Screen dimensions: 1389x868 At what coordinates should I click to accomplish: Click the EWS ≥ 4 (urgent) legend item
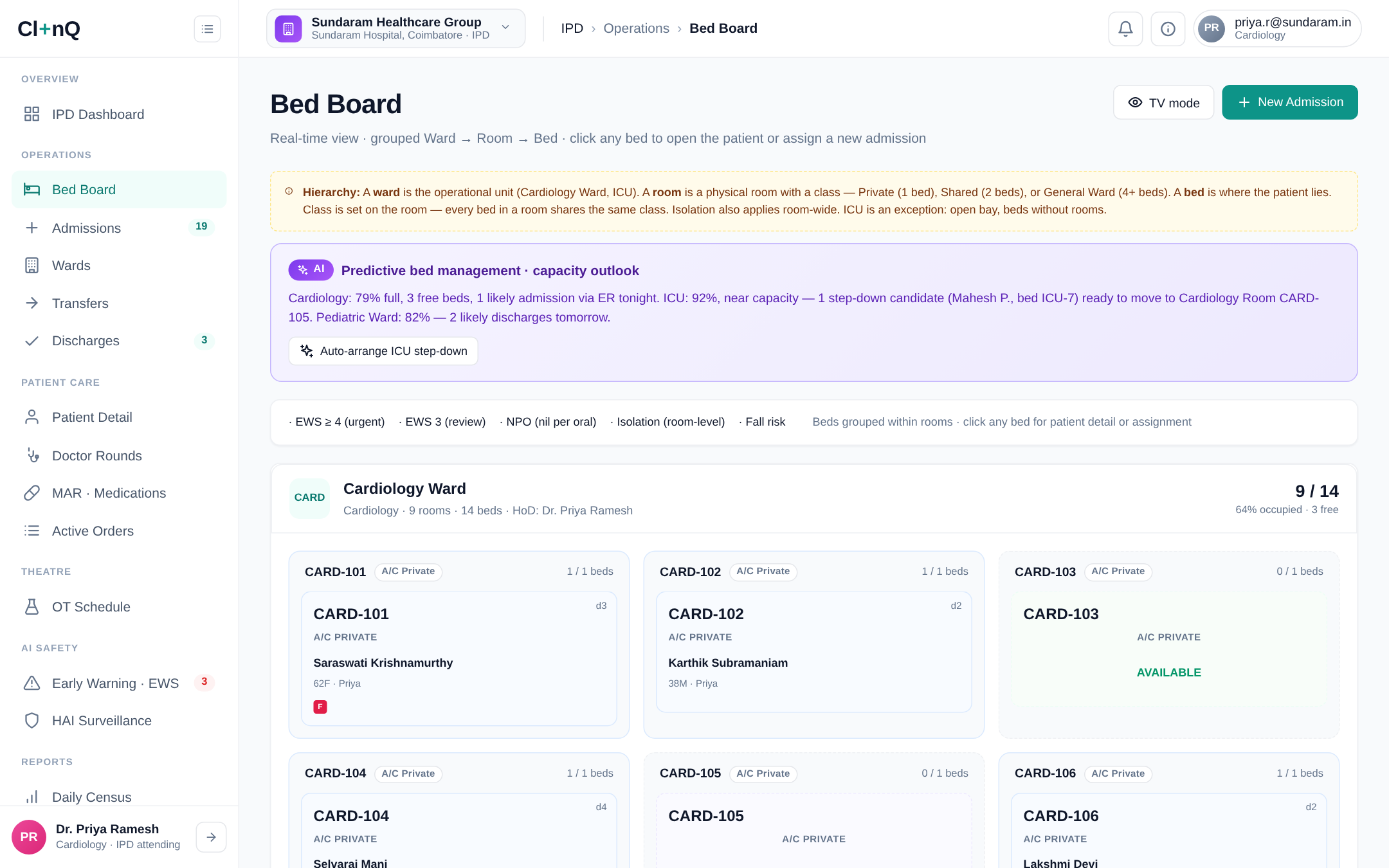pos(337,422)
